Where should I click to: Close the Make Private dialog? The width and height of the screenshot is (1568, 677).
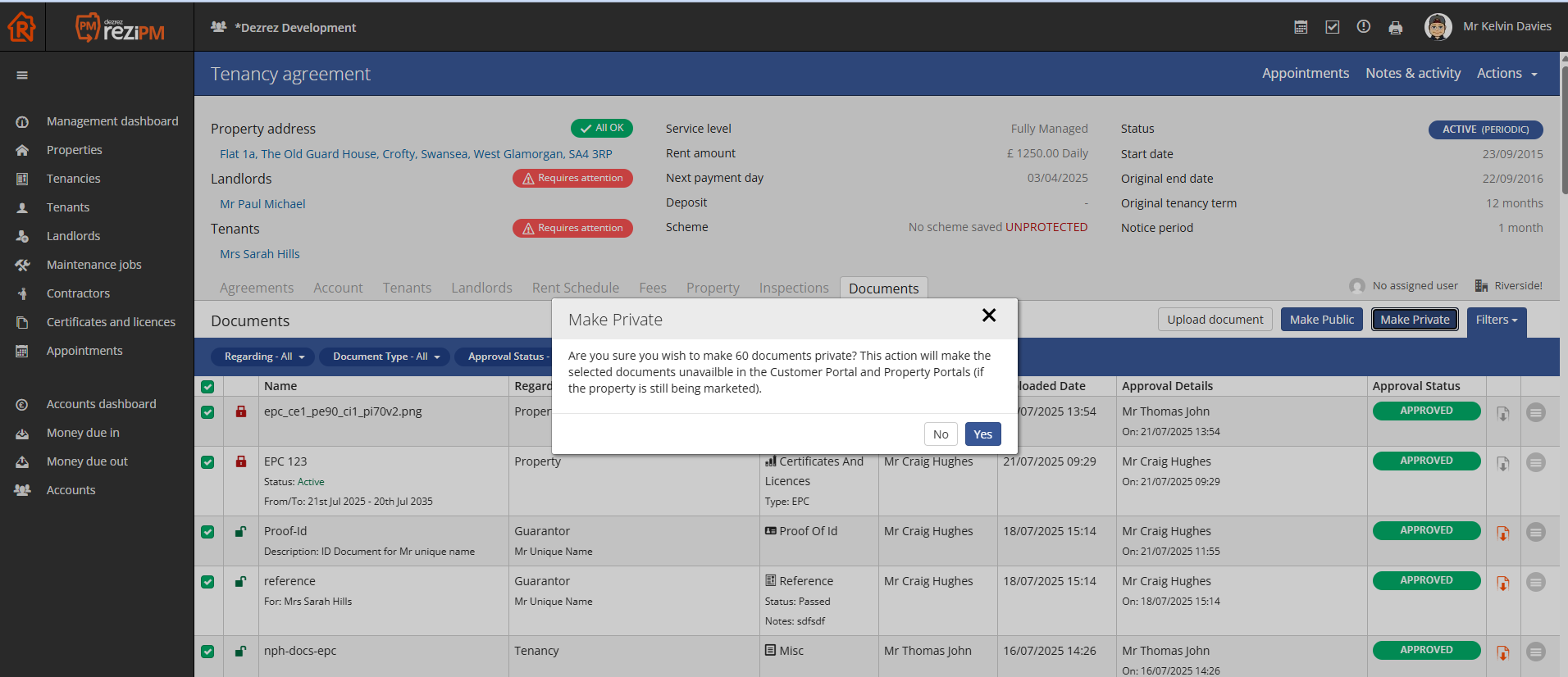[x=989, y=316]
